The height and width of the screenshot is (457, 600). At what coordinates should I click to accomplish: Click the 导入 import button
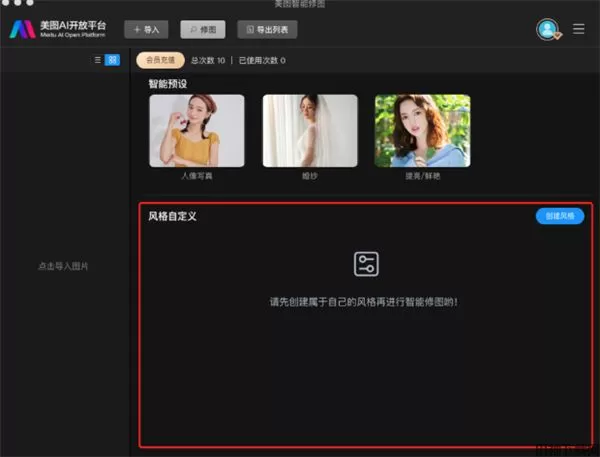(146, 29)
